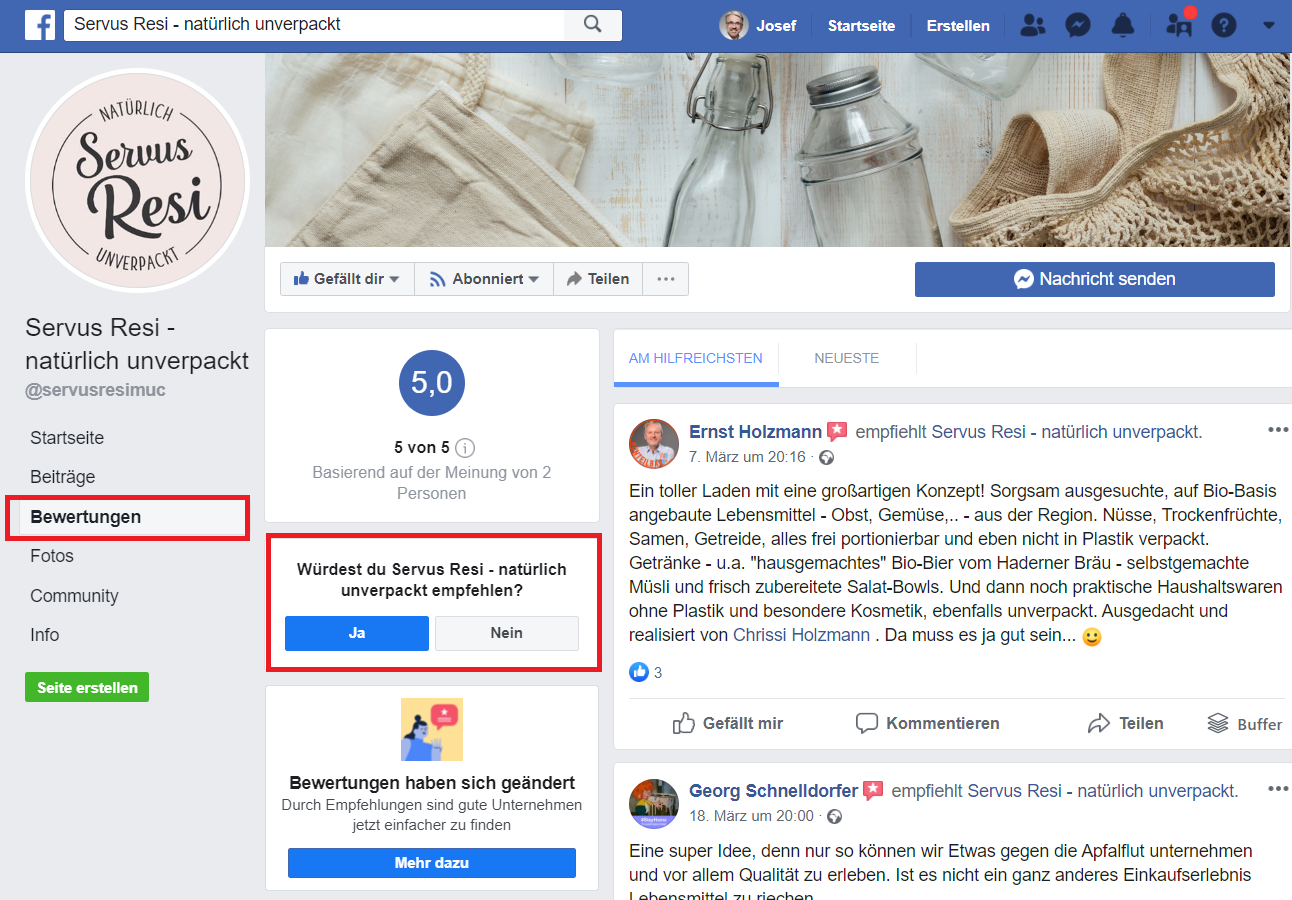The width and height of the screenshot is (1292, 900).
Task: Open the Beiträge section
Action: tap(62, 477)
